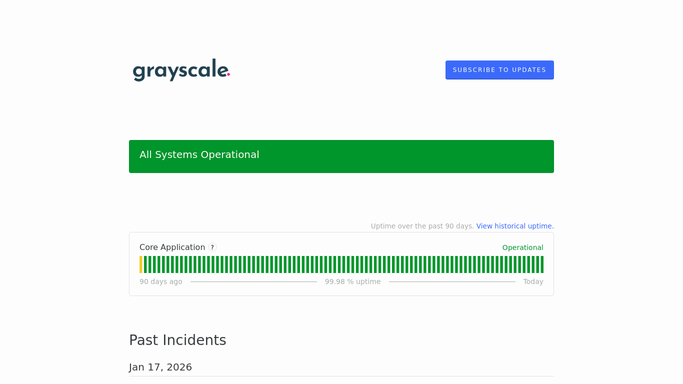Image resolution: width=683 pixels, height=384 pixels.
Task: Select the first green bar next to yellow bar
Action: (x=145, y=264)
